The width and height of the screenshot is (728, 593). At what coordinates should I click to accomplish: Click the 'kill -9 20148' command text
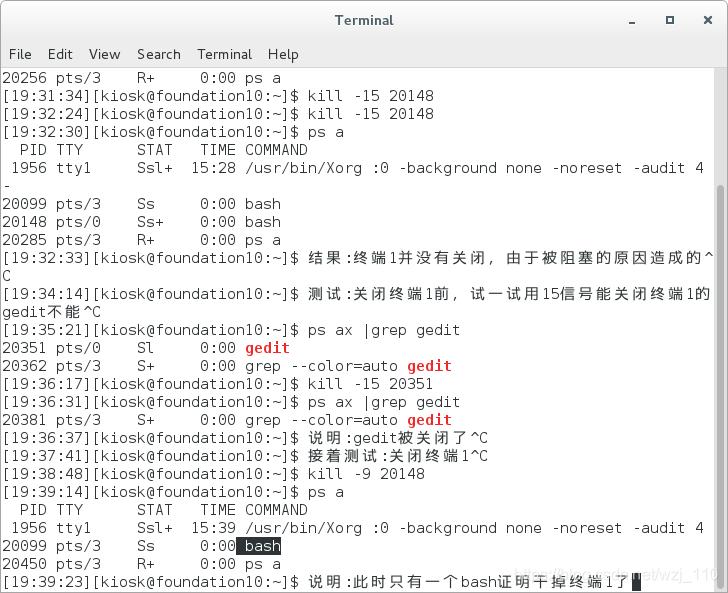pyautogui.click(x=366, y=474)
